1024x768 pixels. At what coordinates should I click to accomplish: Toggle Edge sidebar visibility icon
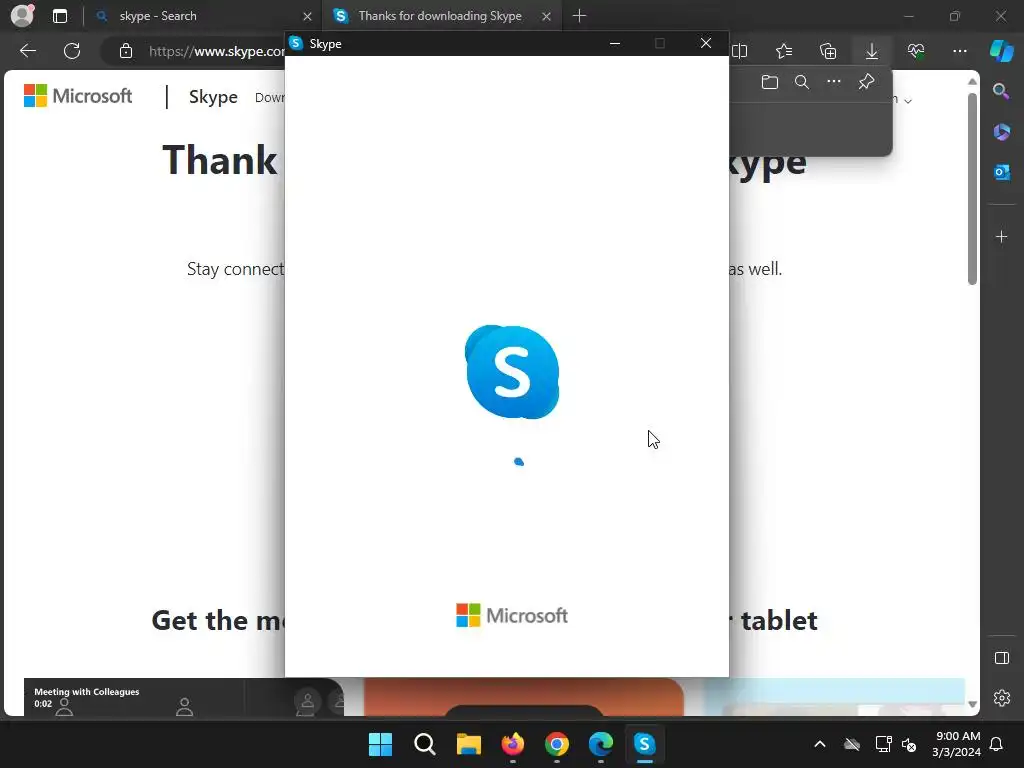coord(1002,658)
